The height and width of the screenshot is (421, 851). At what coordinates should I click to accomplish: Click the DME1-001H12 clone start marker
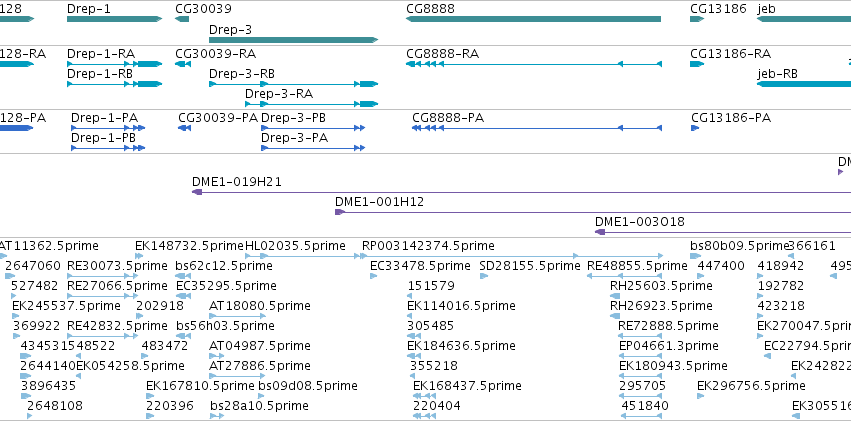(340, 212)
